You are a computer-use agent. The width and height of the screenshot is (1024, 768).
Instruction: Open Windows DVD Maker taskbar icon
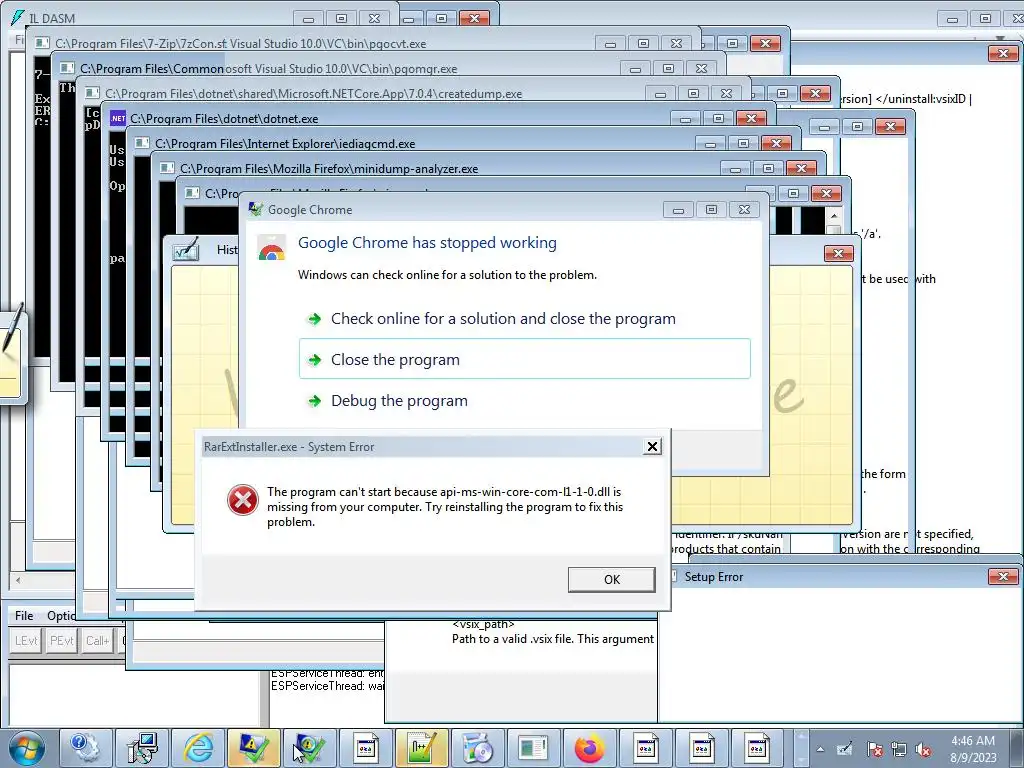click(477, 748)
